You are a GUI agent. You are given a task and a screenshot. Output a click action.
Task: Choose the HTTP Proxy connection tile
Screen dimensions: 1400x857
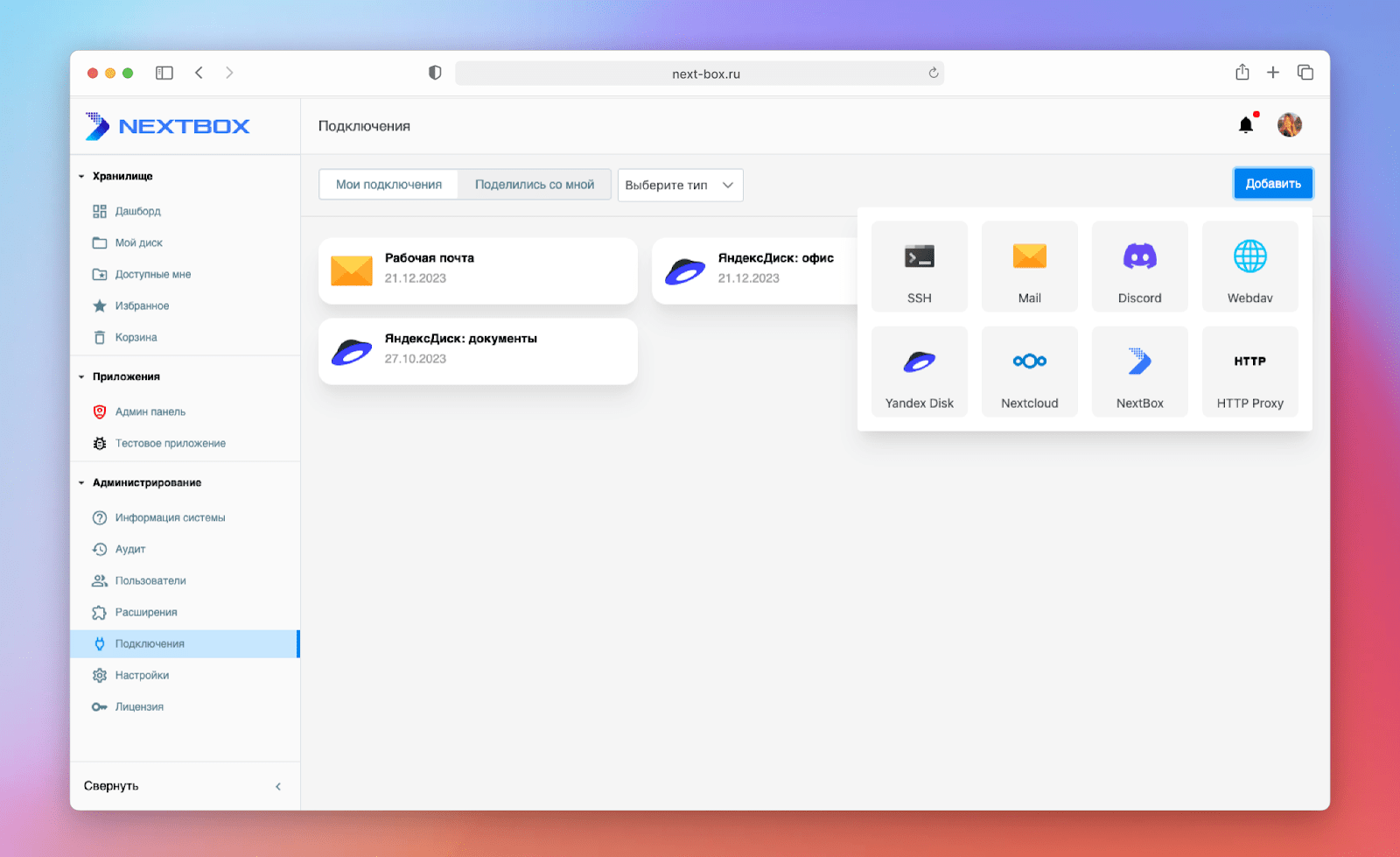point(1249,371)
